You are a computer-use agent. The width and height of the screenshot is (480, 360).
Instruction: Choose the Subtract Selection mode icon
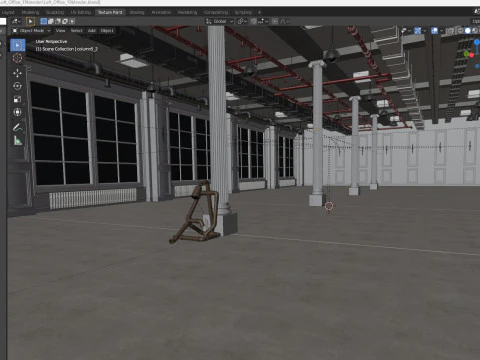(58, 21)
